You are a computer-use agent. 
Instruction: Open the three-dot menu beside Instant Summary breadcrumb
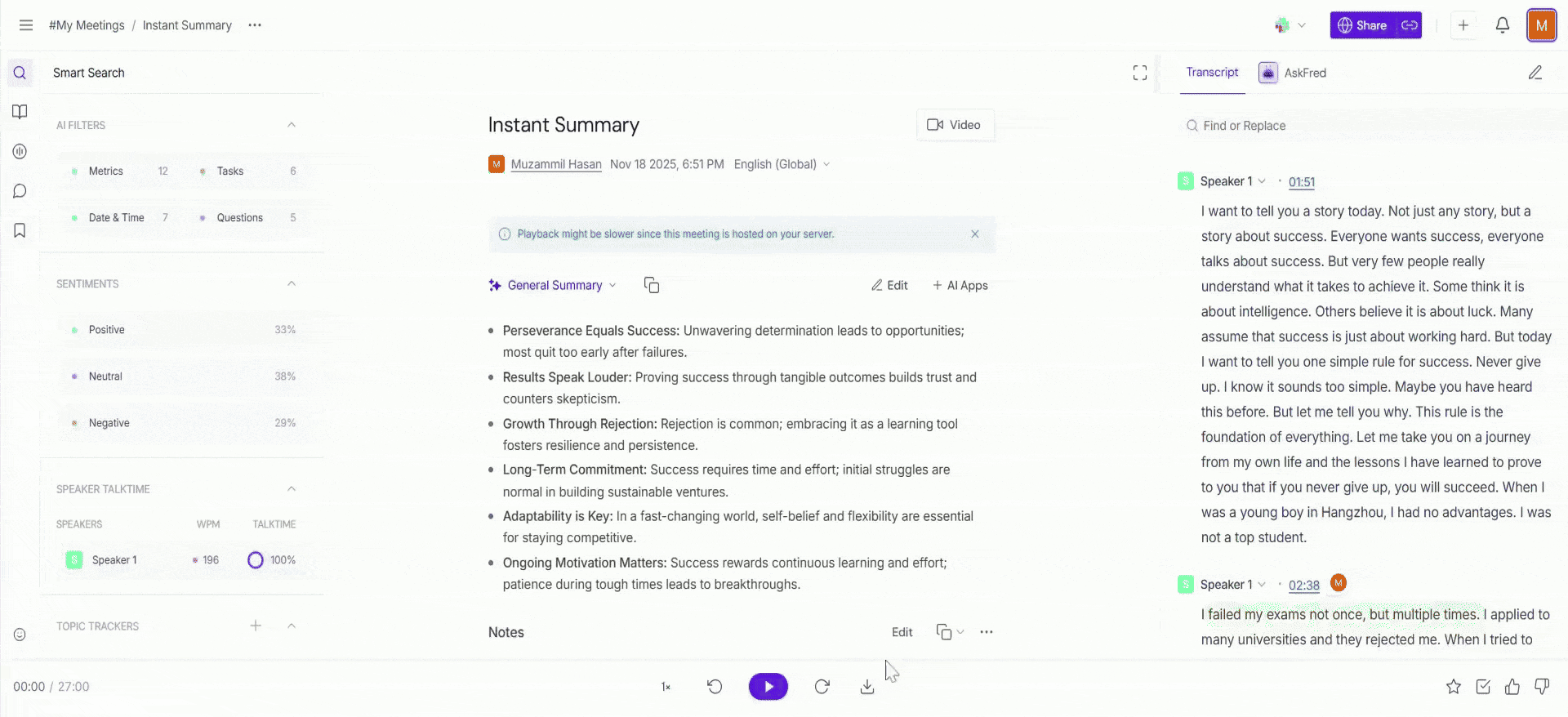click(x=255, y=25)
